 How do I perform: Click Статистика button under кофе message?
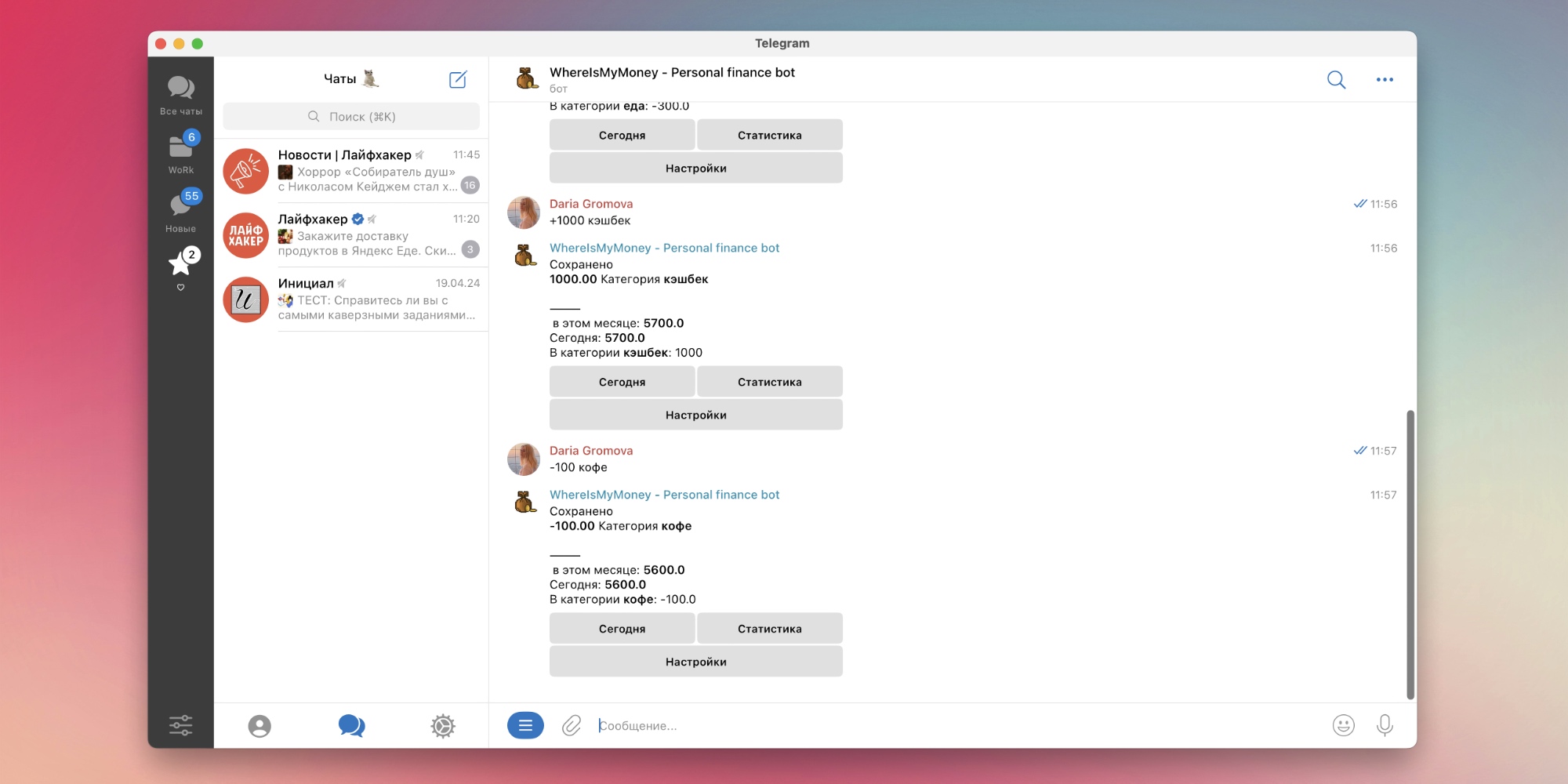(769, 629)
